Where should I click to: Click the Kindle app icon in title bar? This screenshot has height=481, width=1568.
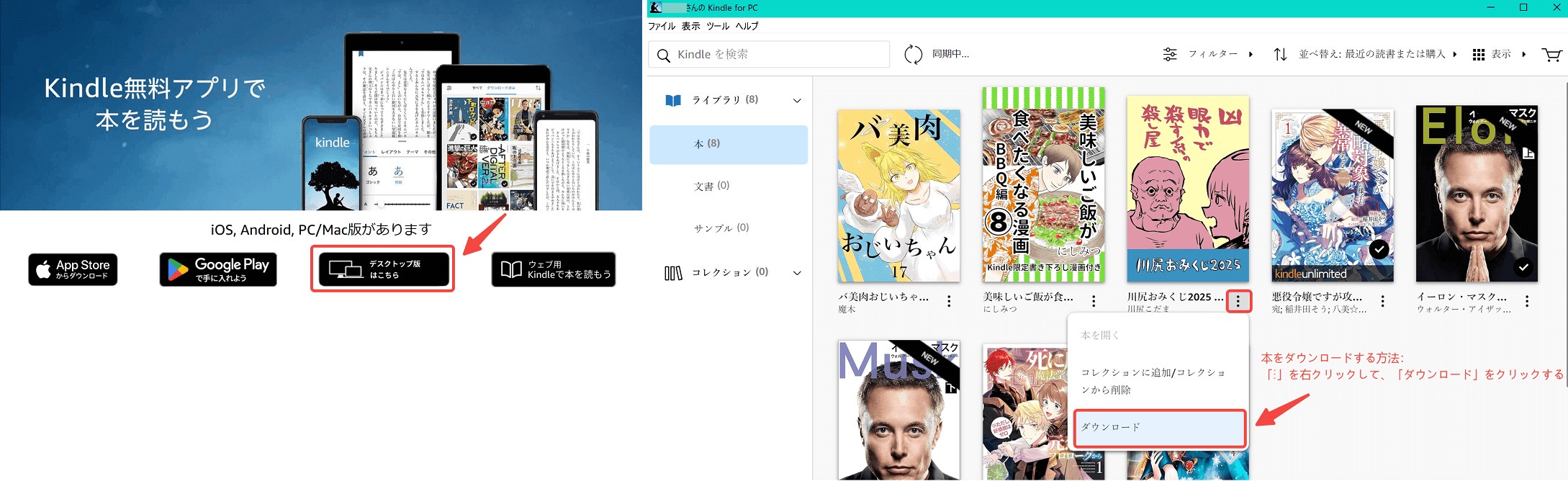[x=656, y=7]
